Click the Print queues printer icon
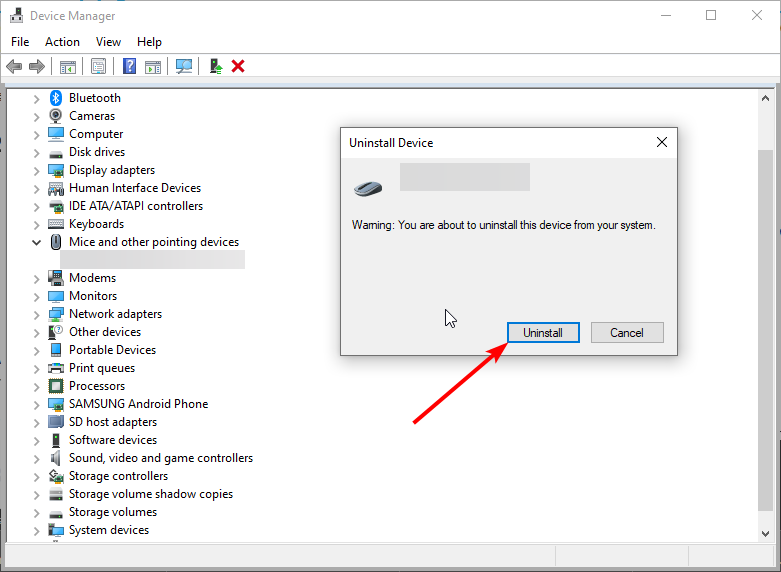 56,368
